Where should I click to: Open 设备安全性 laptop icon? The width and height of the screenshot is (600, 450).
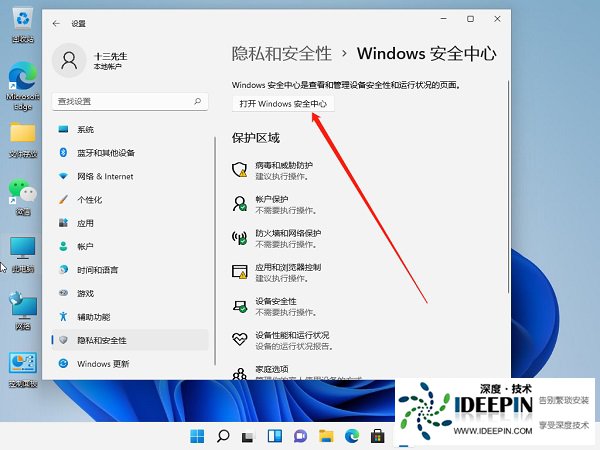coord(240,306)
